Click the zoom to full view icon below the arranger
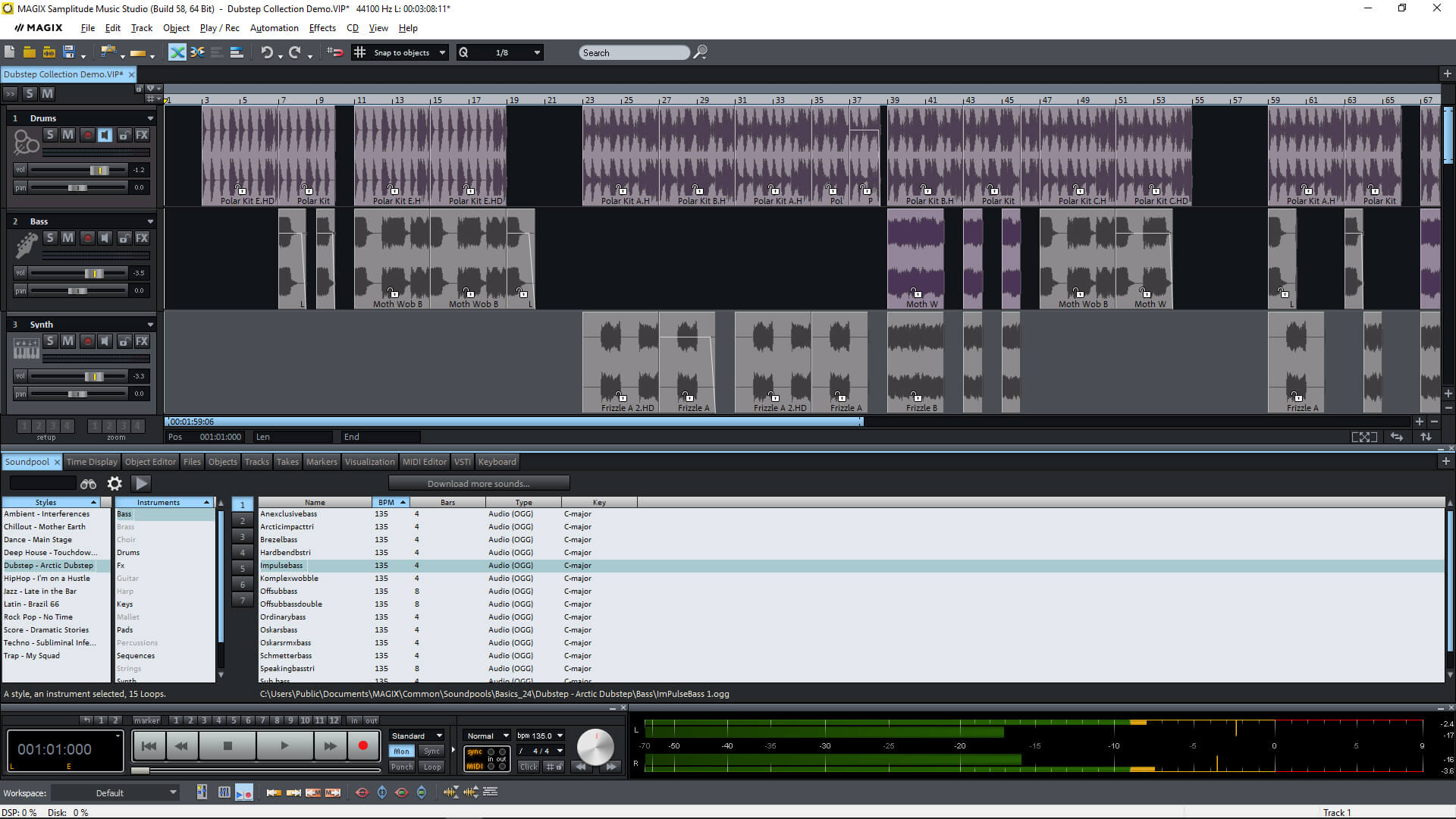This screenshot has height=819, width=1456. pyautogui.click(x=1364, y=437)
